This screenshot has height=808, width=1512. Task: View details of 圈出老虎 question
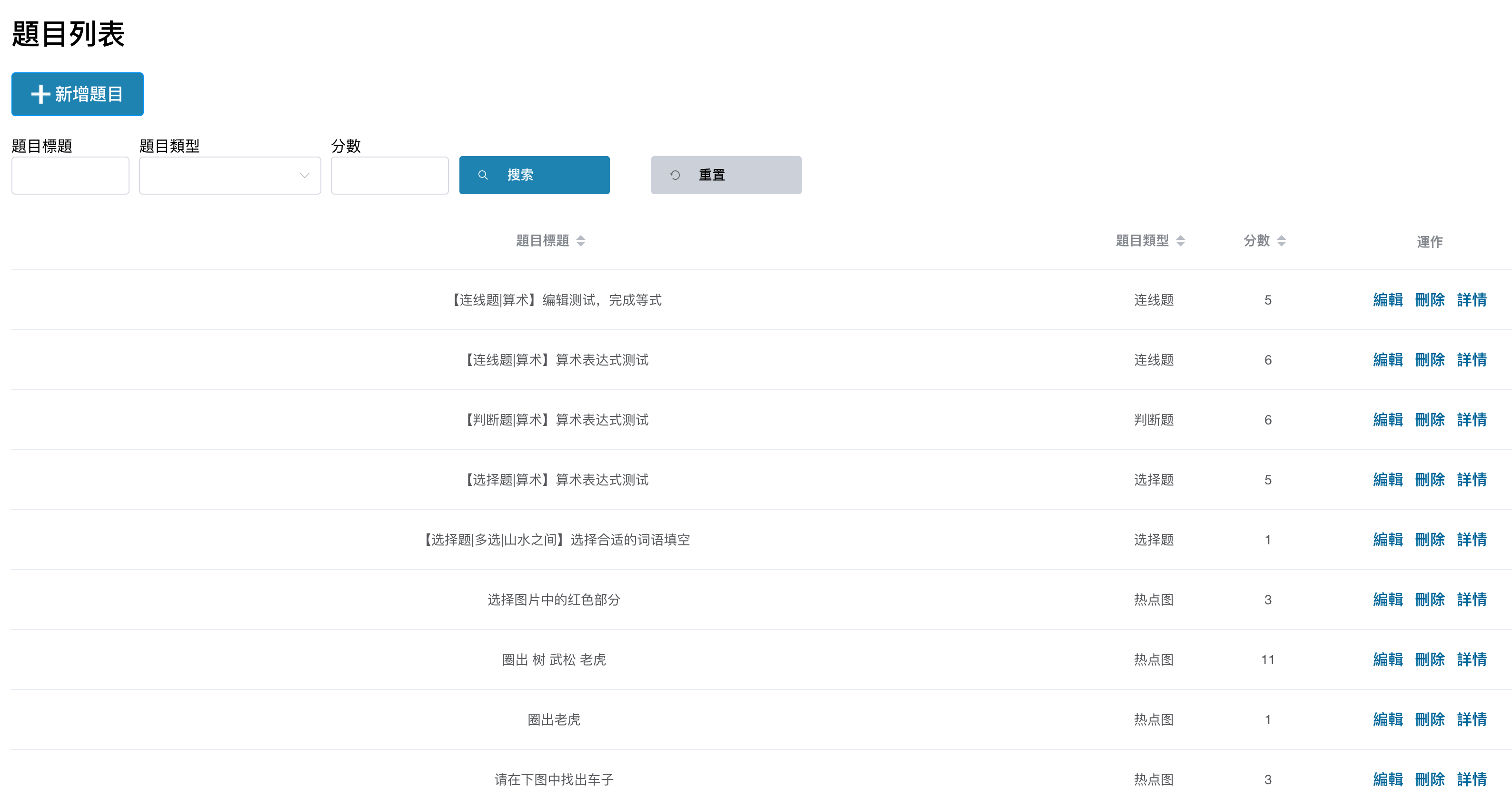(x=1472, y=719)
